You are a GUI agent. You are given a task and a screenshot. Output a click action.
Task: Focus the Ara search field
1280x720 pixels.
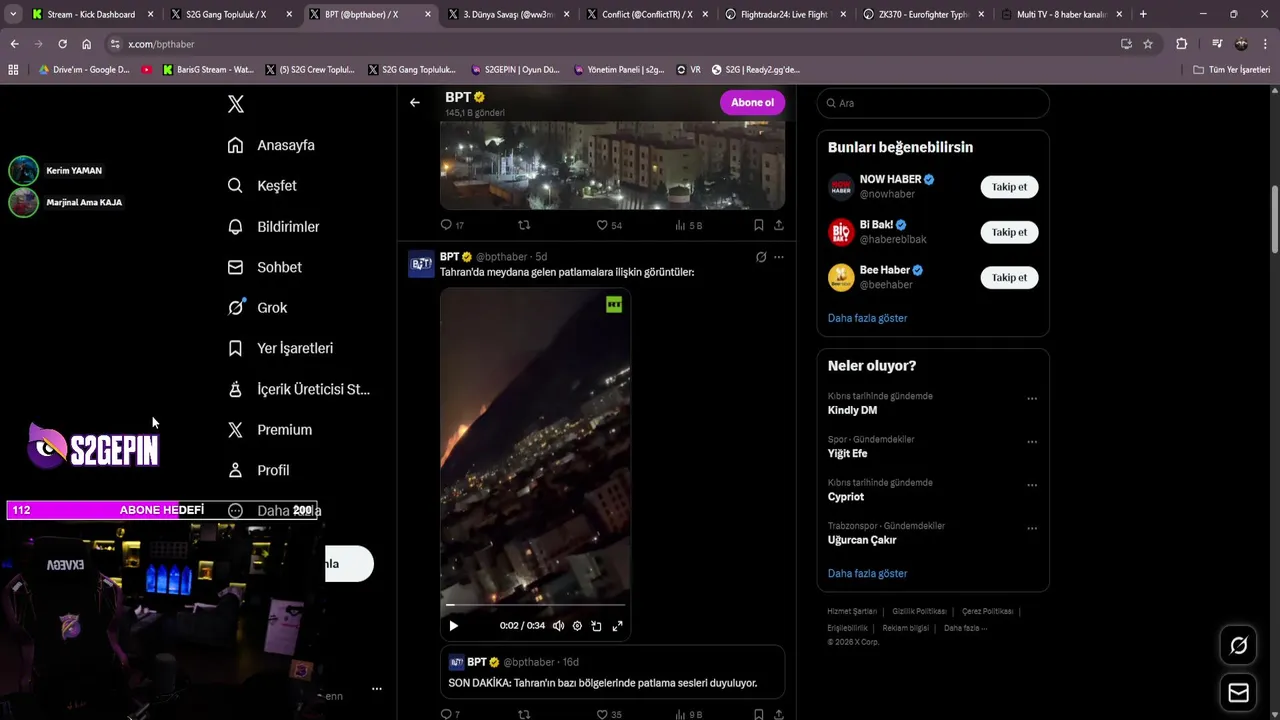click(x=933, y=103)
